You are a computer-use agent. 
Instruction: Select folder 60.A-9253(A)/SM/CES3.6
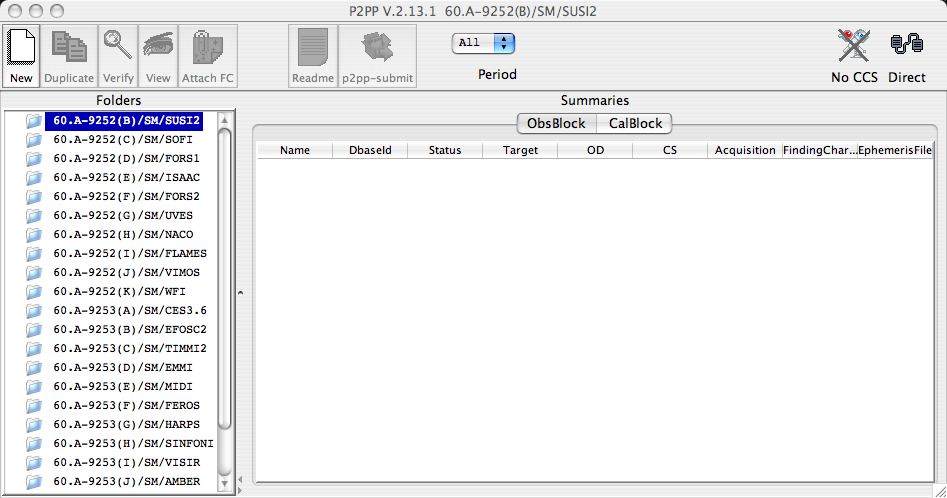click(x=130, y=311)
